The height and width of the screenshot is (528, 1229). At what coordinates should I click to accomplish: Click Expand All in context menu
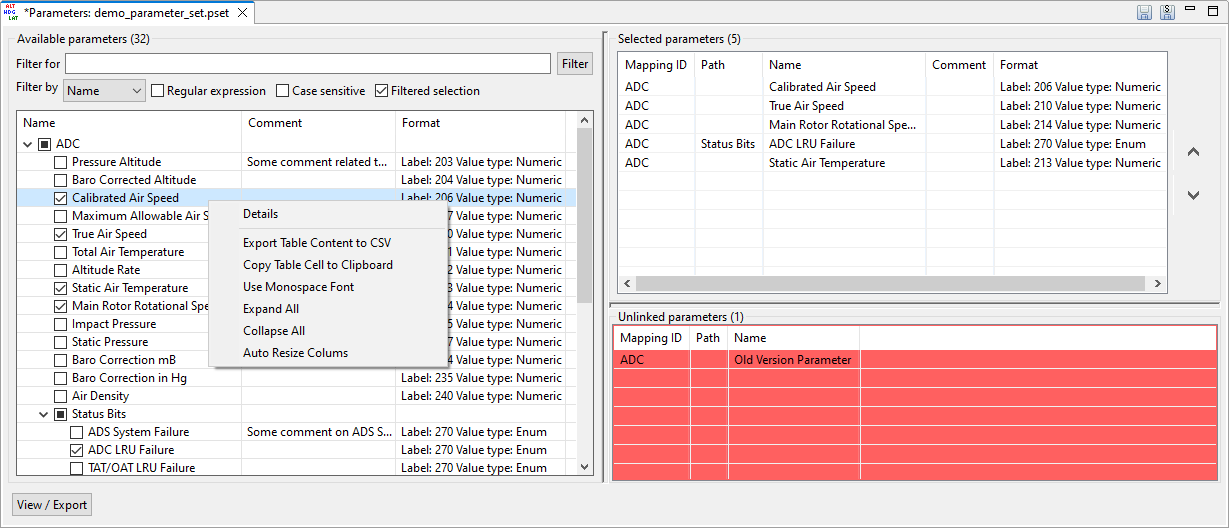pos(270,309)
